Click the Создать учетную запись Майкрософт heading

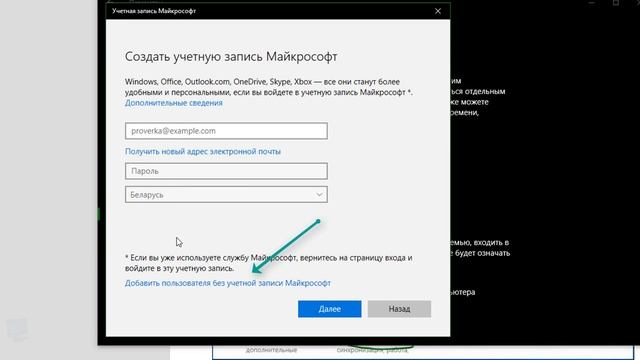point(231,56)
